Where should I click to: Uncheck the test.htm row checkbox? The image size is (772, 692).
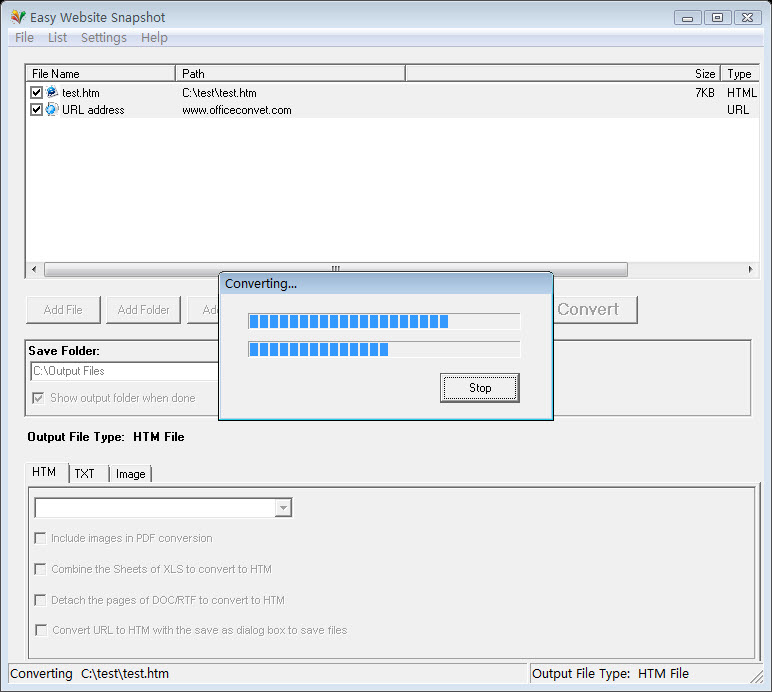tap(36, 93)
